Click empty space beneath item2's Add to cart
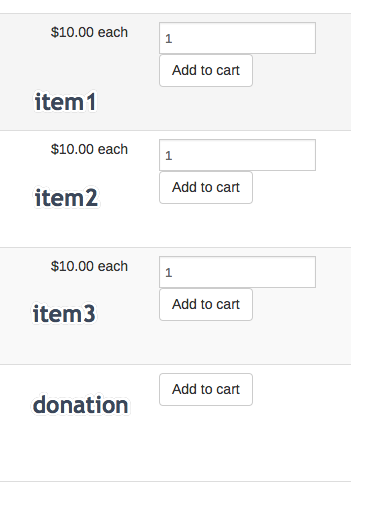Screen dimensions: 372x524 point(206,226)
